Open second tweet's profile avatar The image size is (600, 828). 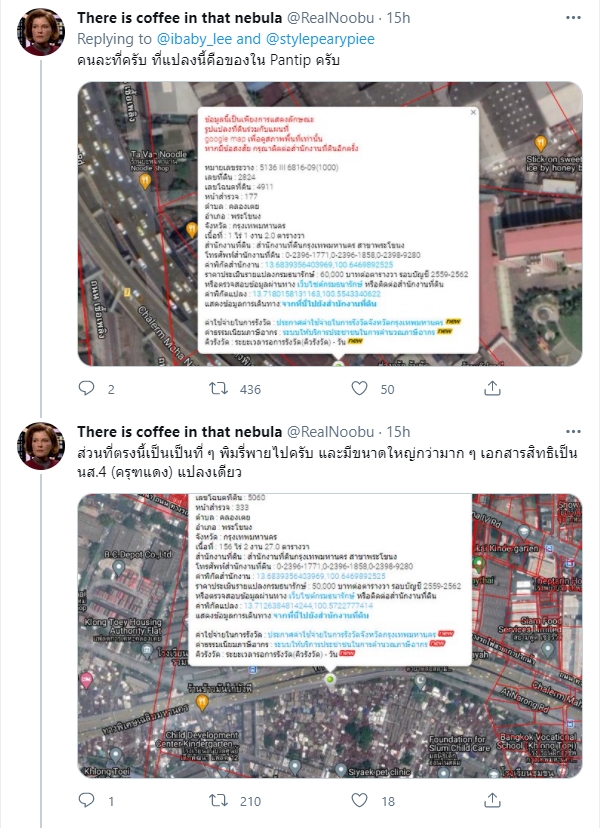tap(41, 446)
